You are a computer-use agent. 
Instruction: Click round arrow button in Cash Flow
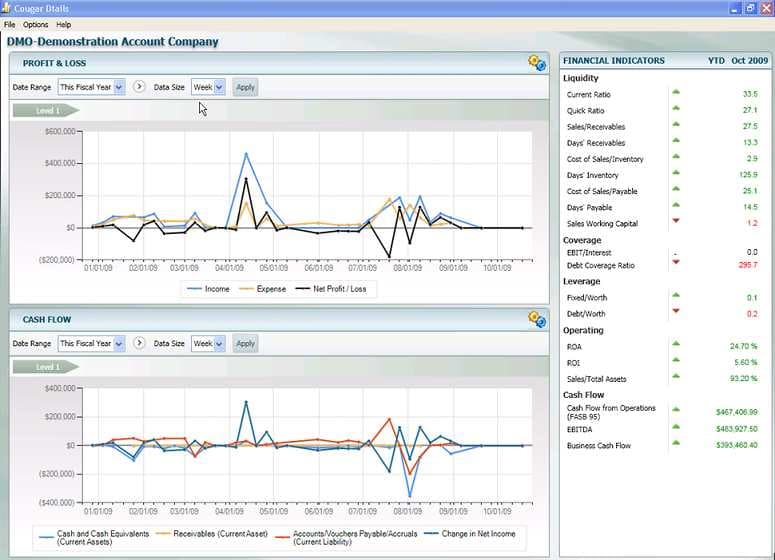point(139,343)
